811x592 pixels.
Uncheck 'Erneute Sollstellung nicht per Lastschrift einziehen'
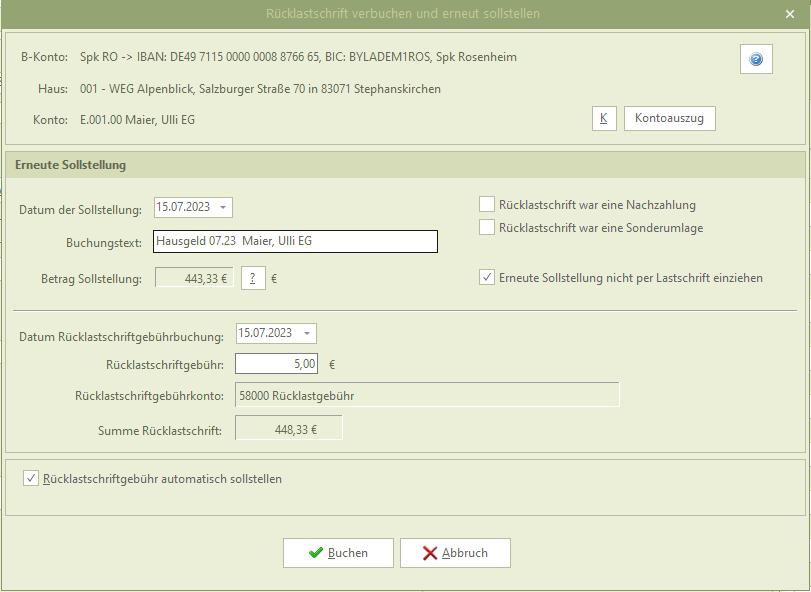click(487, 278)
